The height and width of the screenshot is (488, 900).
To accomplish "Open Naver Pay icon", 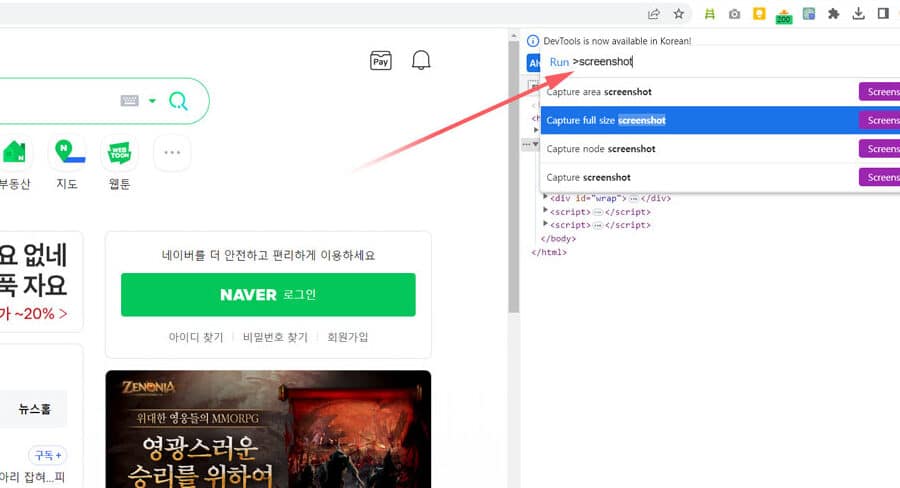I will 381,61.
